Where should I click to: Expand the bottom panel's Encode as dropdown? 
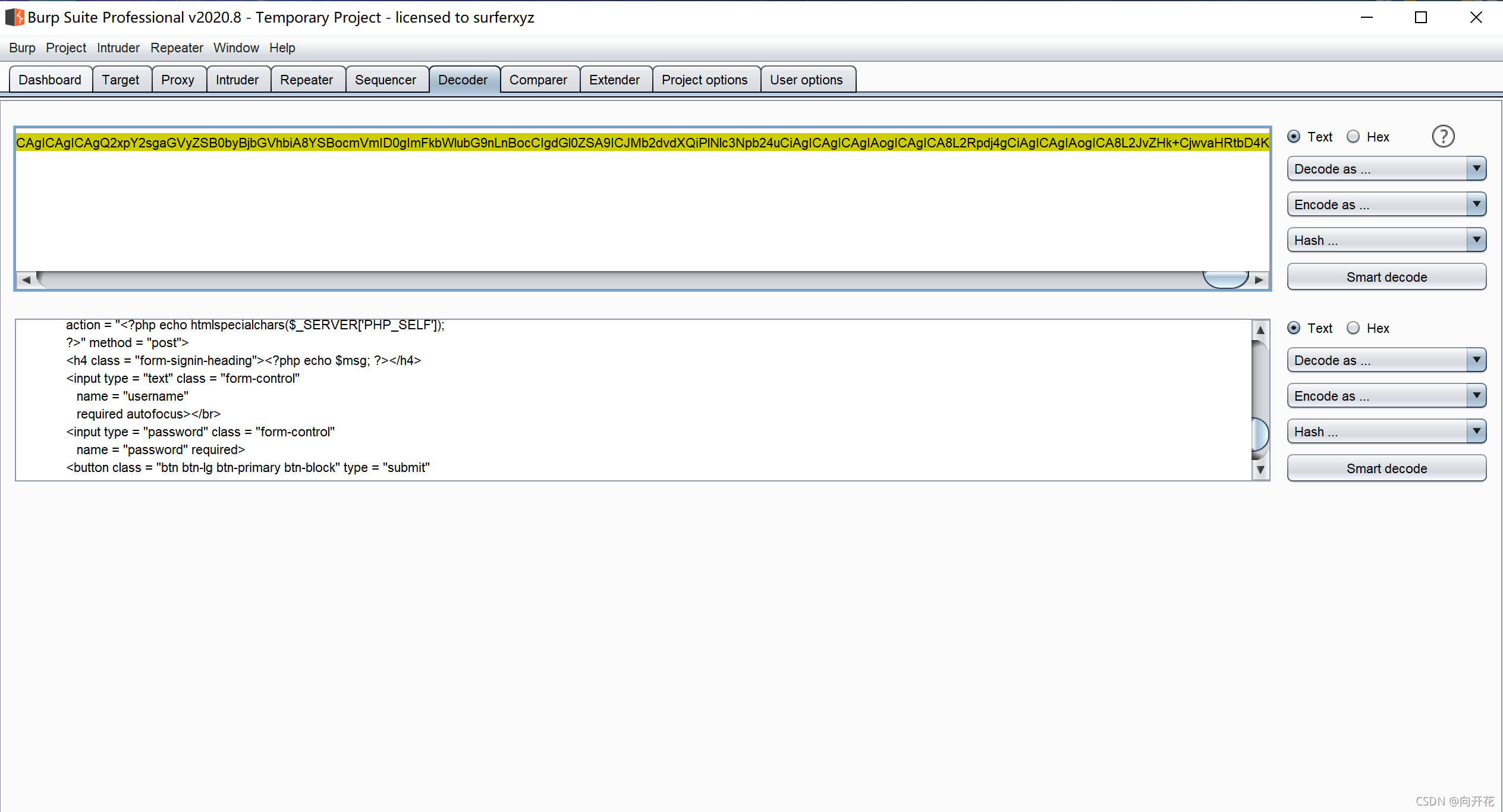tap(1386, 396)
